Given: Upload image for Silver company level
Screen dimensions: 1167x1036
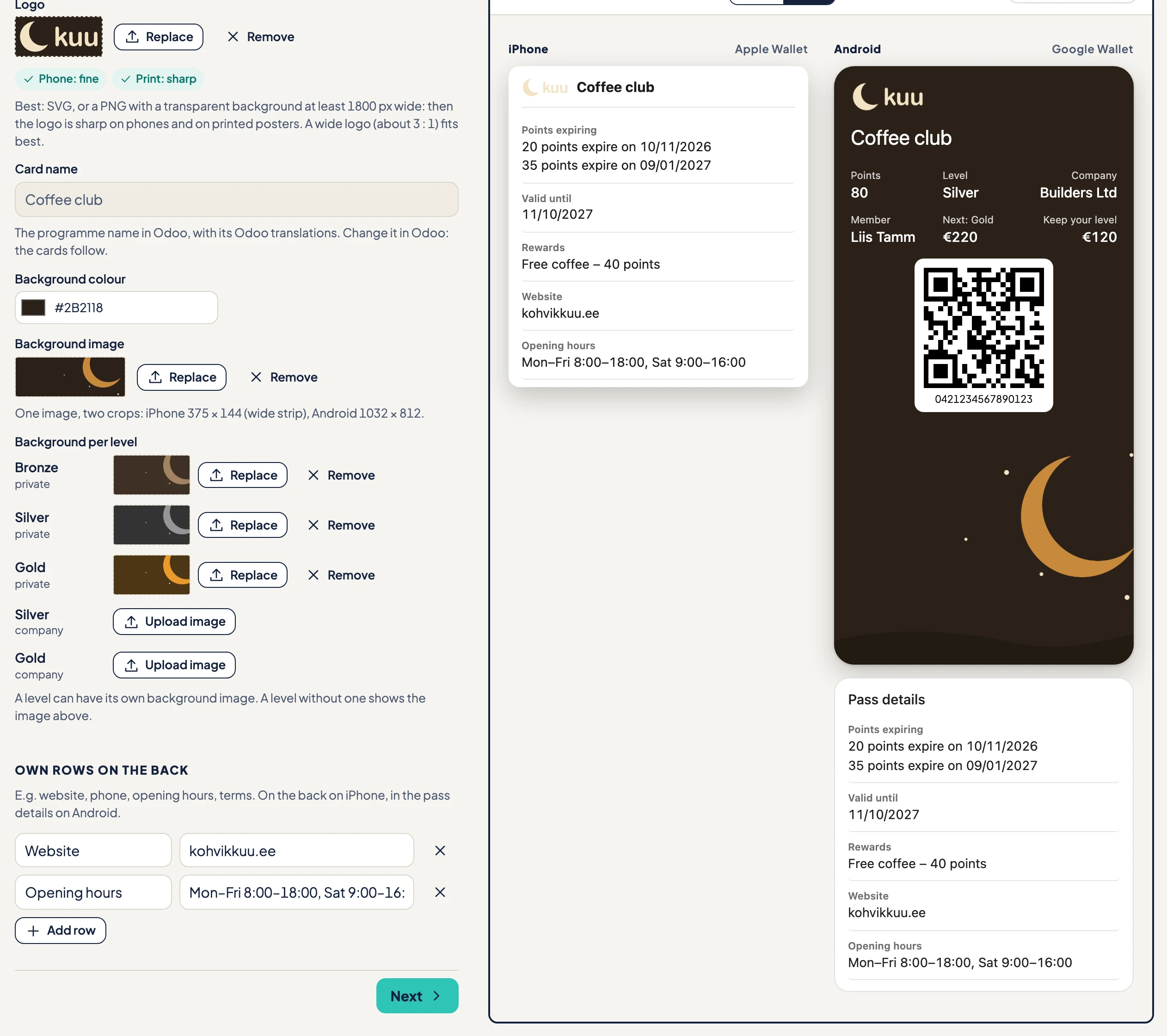Looking at the screenshot, I should pos(174,622).
